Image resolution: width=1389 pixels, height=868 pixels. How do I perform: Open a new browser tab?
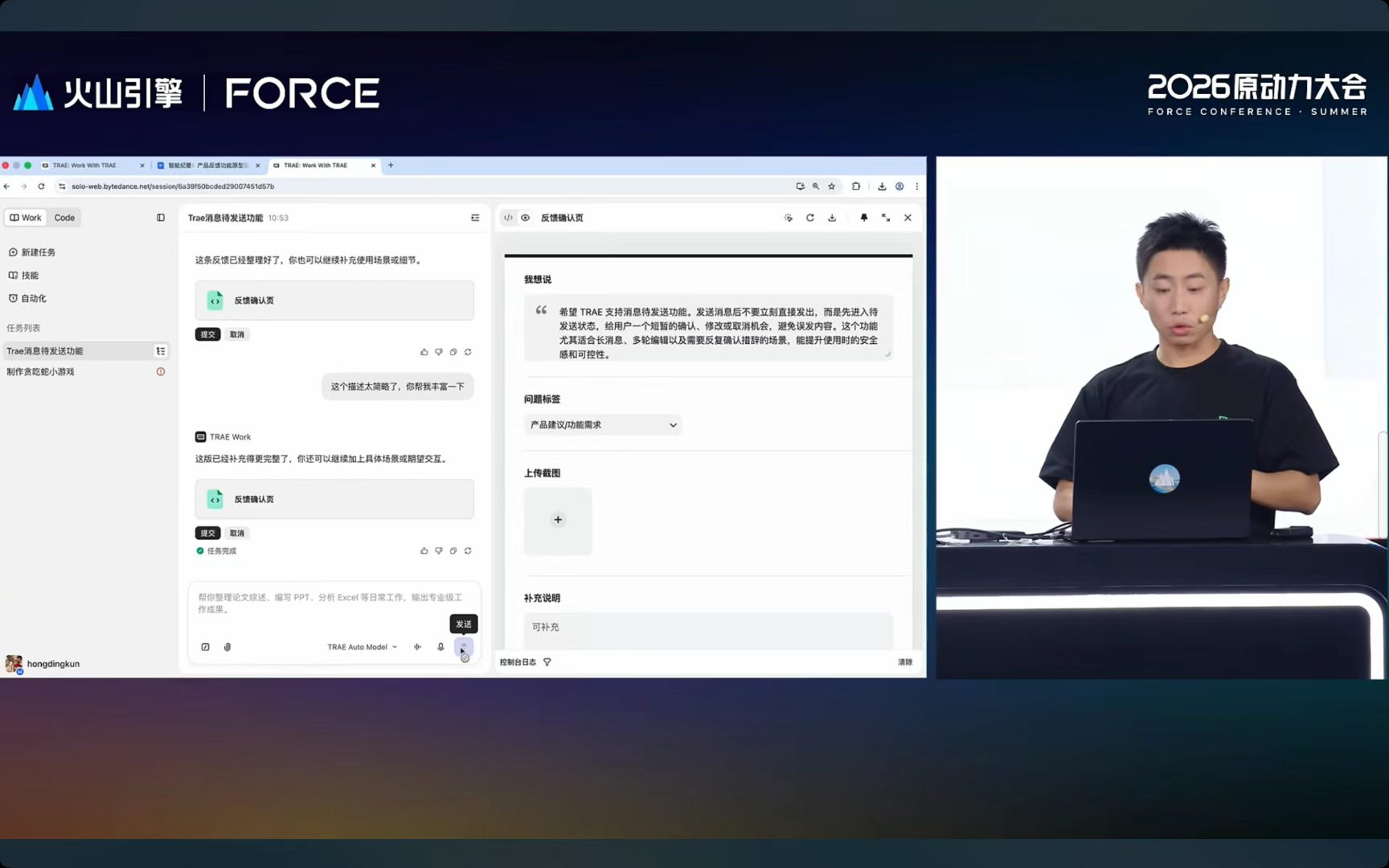click(x=391, y=166)
